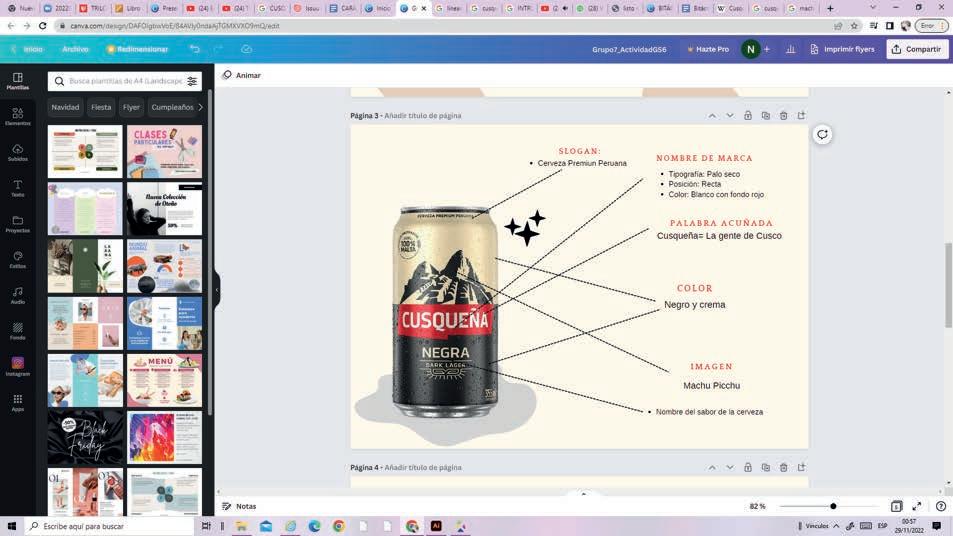Click the Animar button
Viewport: 953px width, 536px height.
point(241,75)
